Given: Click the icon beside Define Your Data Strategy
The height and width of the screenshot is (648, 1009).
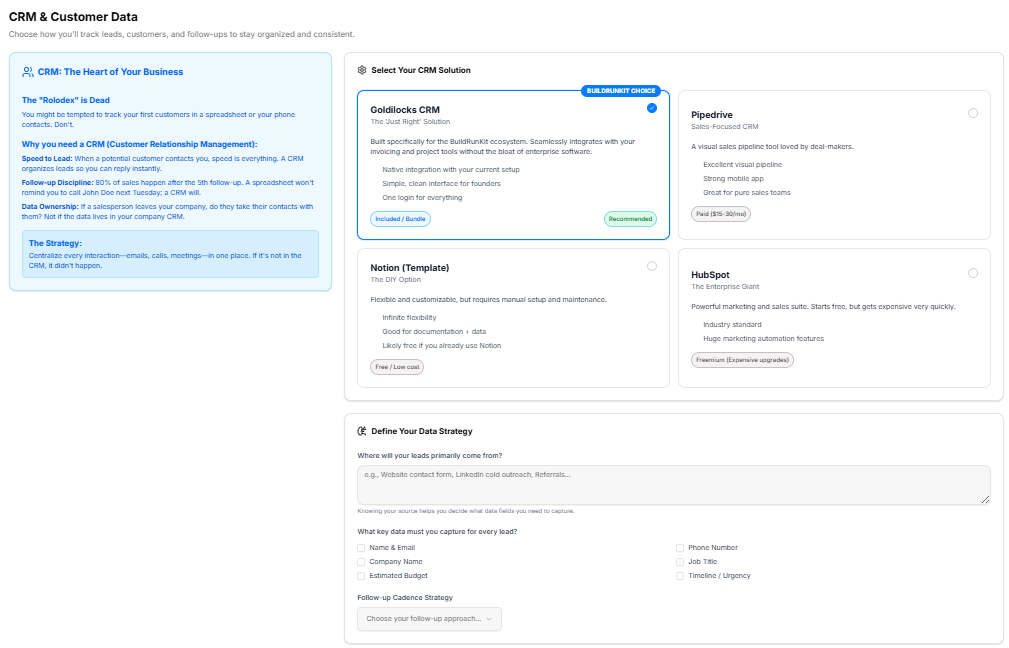Looking at the screenshot, I should tap(362, 431).
